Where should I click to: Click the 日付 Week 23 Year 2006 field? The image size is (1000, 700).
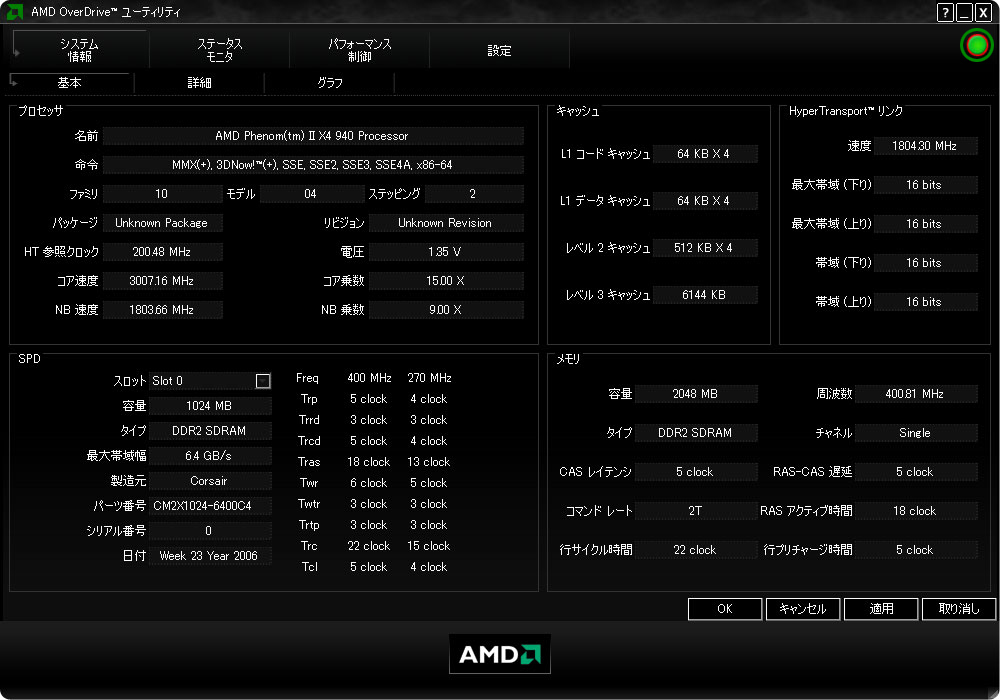click(x=210, y=556)
